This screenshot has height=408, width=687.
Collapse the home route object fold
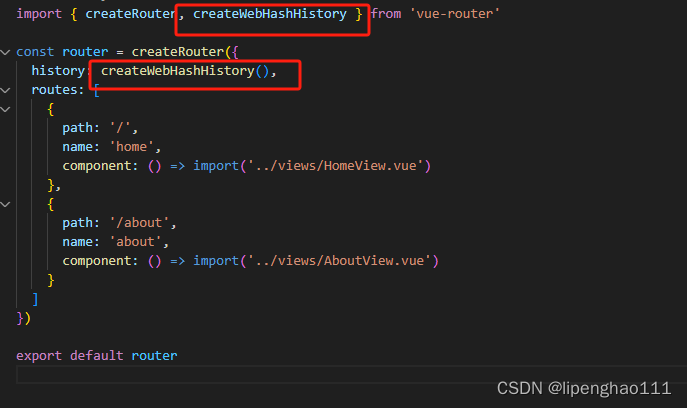click(5, 109)
